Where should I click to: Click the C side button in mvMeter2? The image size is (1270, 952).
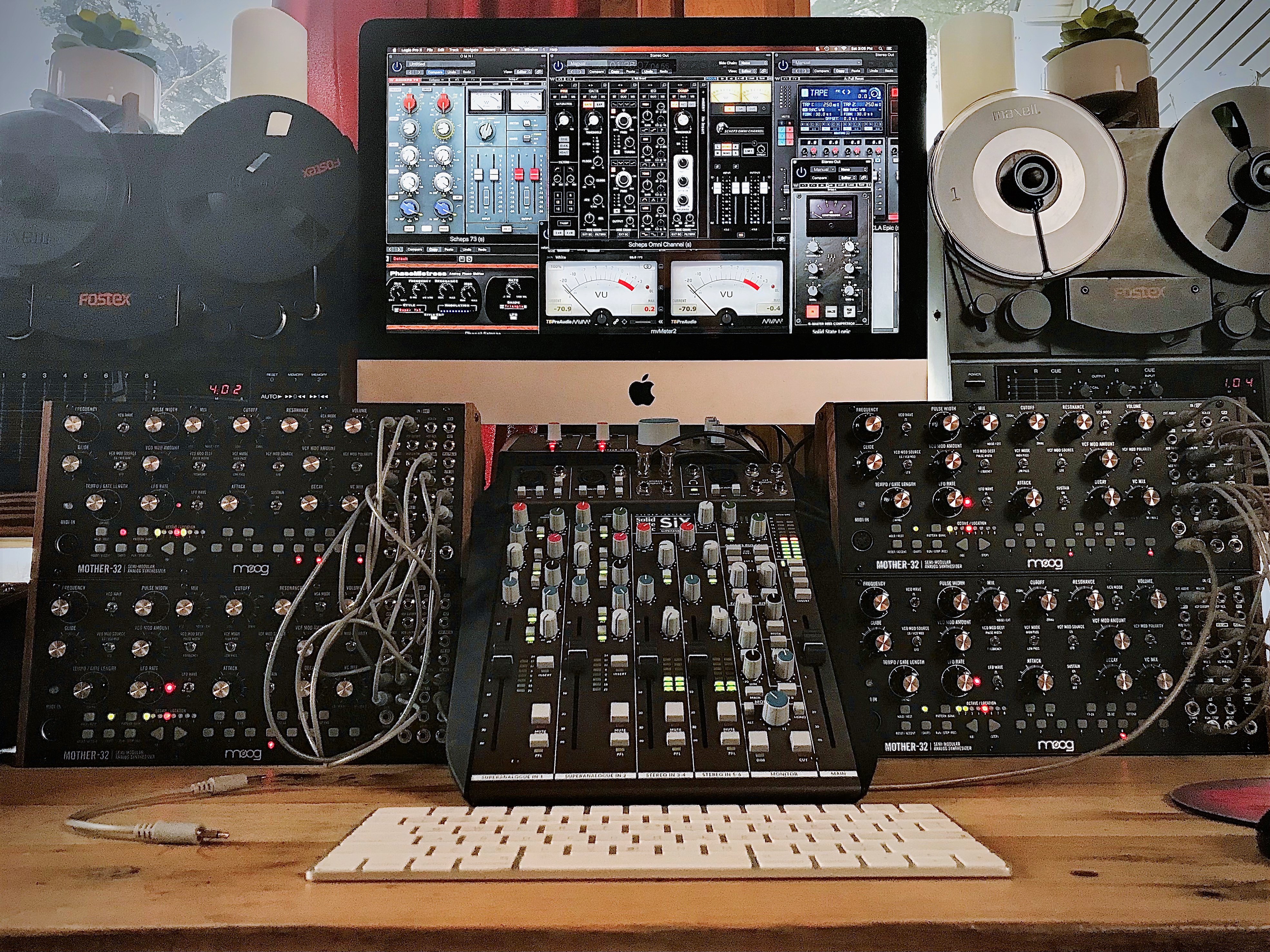coord(661,288)
